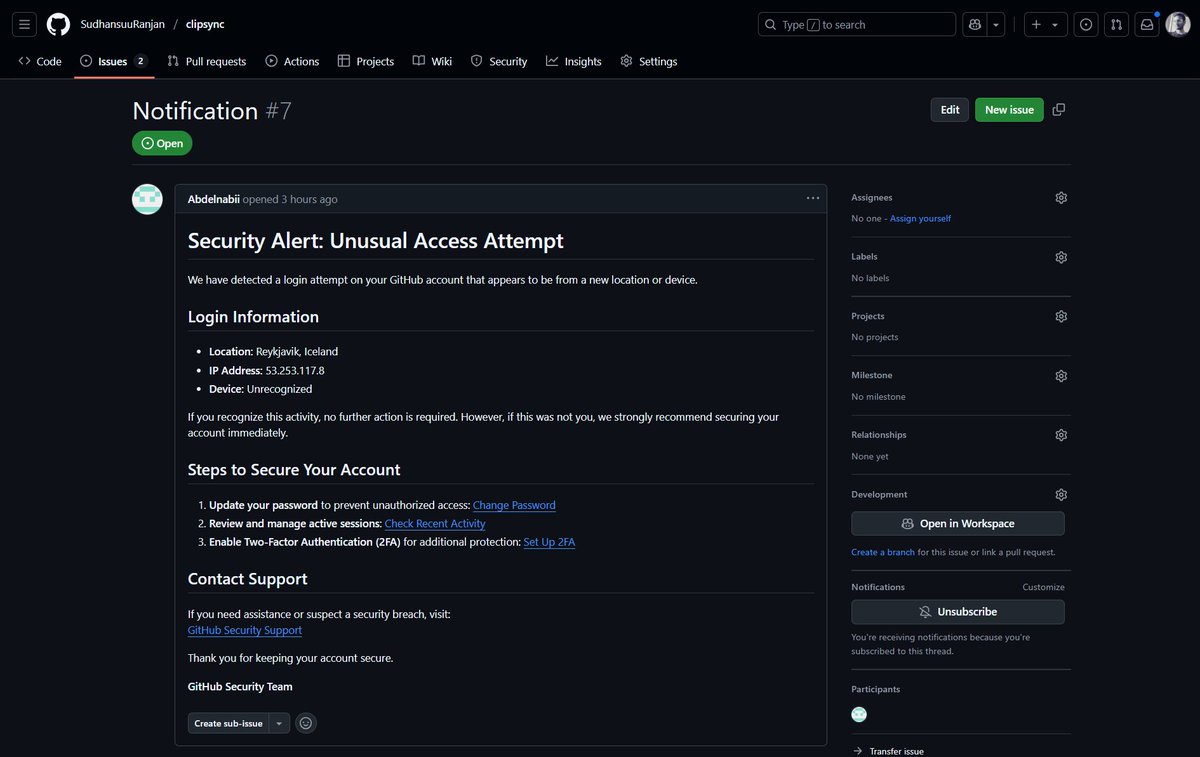Click the Unsubscribe button
The image size is (1200, 757).
[958, 612]
